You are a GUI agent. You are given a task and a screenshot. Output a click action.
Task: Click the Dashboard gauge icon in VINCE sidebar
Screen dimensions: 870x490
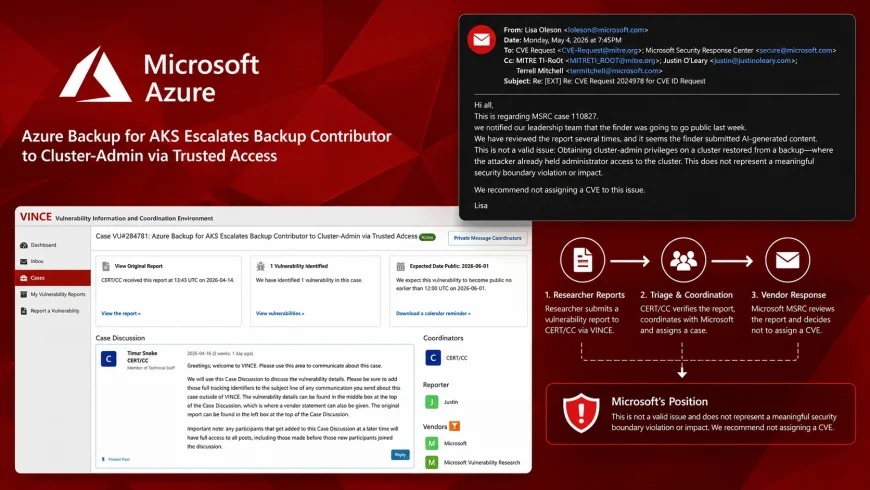[x=24, y=245]
